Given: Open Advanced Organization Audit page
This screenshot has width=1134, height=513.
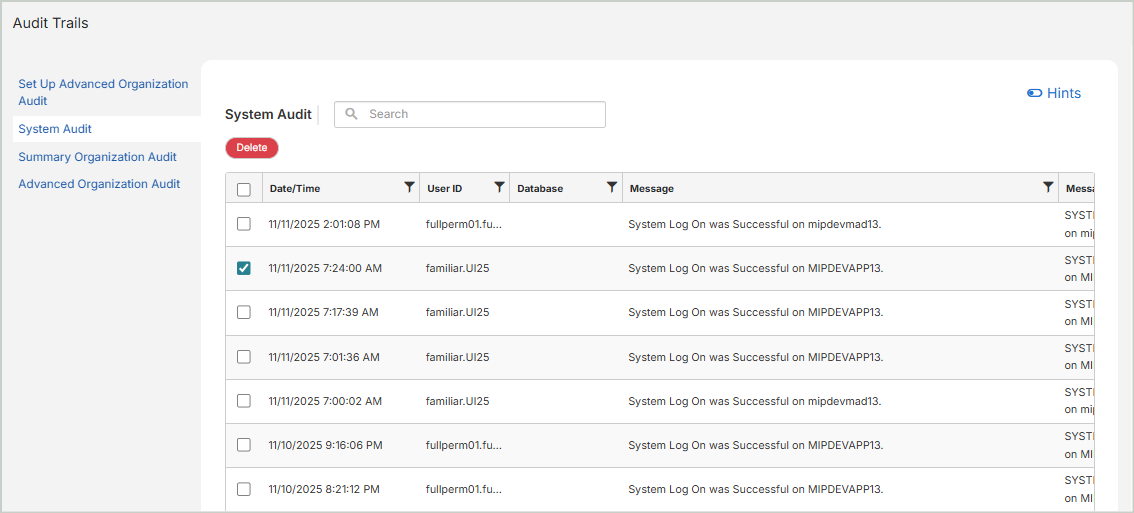Looking at the screenshot, I should coord(99,184).
